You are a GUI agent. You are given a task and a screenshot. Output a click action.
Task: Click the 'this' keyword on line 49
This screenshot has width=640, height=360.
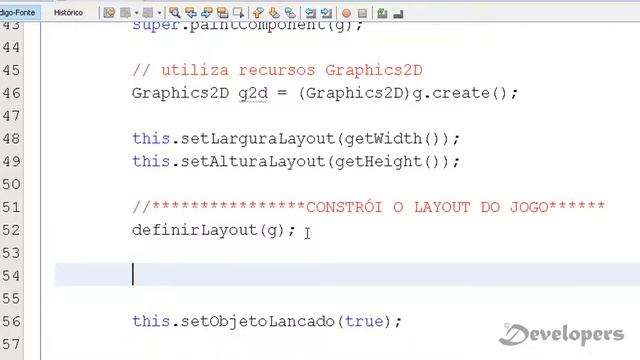click(x=151, y=162)
